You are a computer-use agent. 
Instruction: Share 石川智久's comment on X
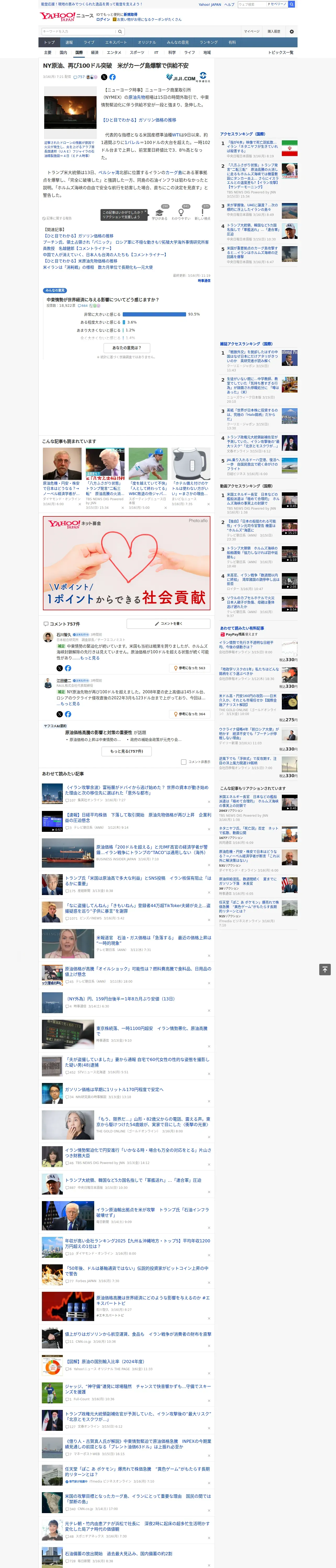pyautogui.click(x=60, y=668)
